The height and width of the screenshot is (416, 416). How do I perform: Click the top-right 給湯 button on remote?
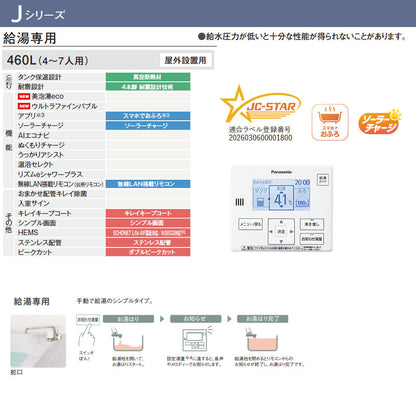tap(323, 180)
